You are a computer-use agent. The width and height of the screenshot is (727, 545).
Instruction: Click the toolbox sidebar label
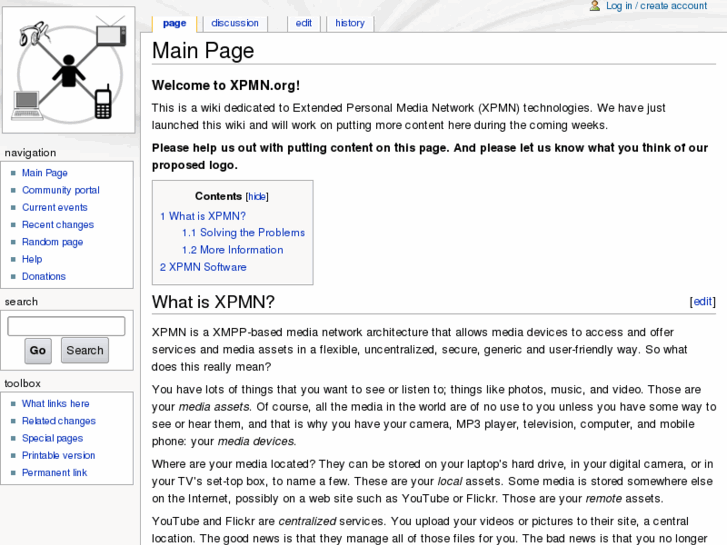pos(23,383)
